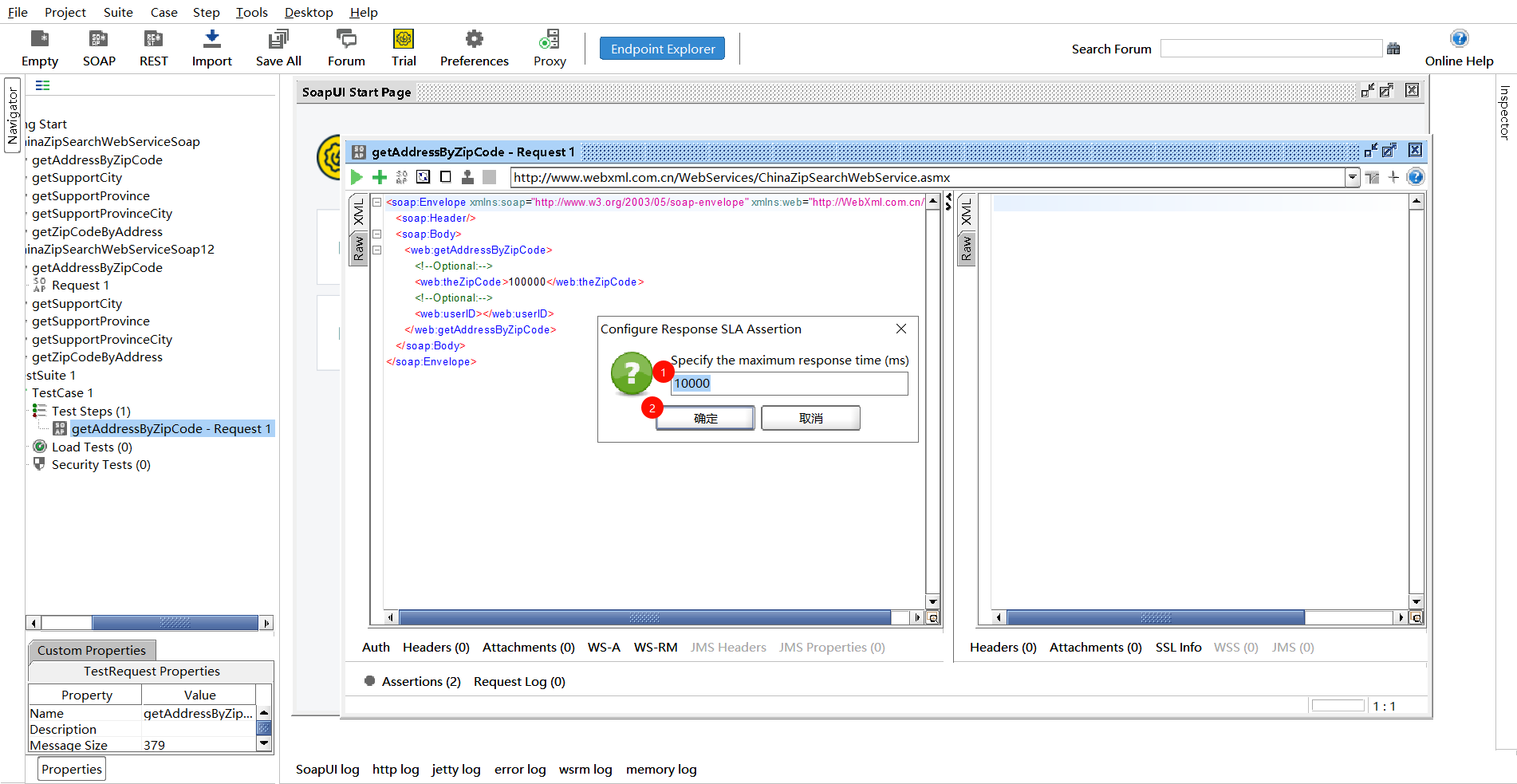
Task: Open the Tools menu
Action: point(252,12)
